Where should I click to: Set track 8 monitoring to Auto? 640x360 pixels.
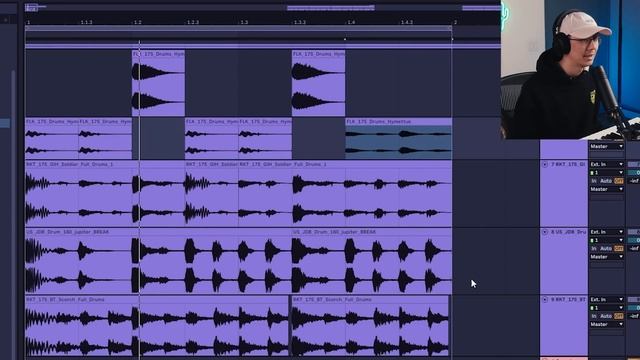click(x=606, y=249)
